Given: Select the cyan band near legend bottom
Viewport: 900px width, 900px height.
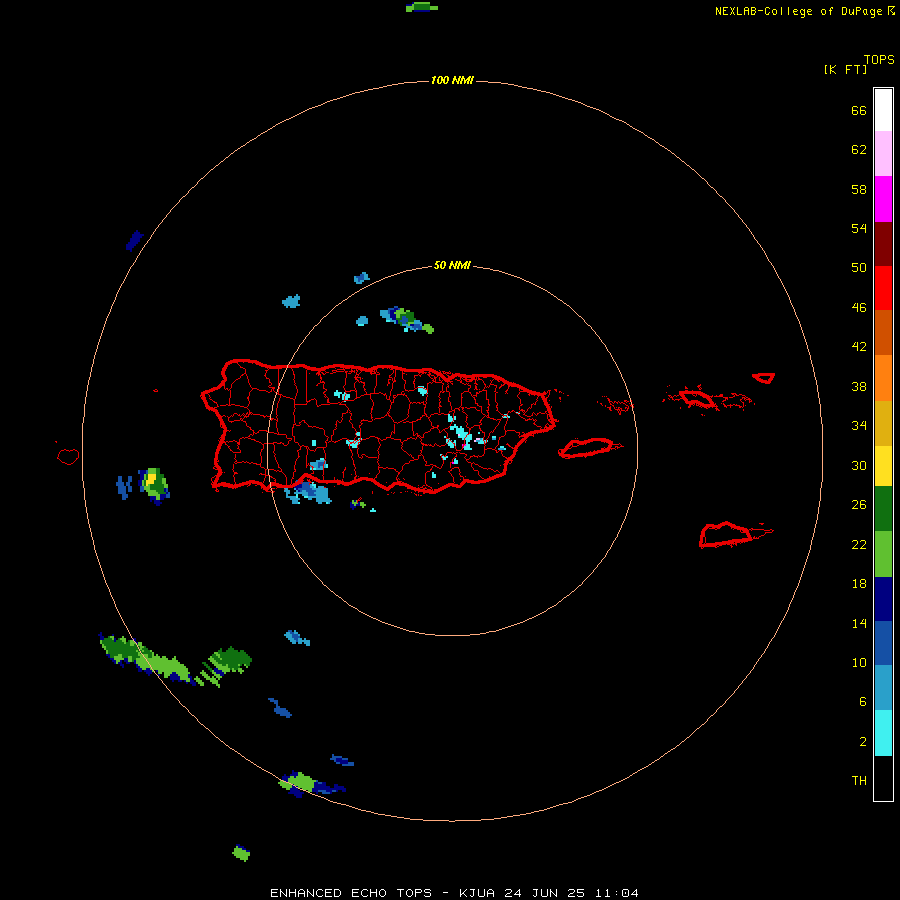Looking at the screenshot, I should tap(883, 733).
